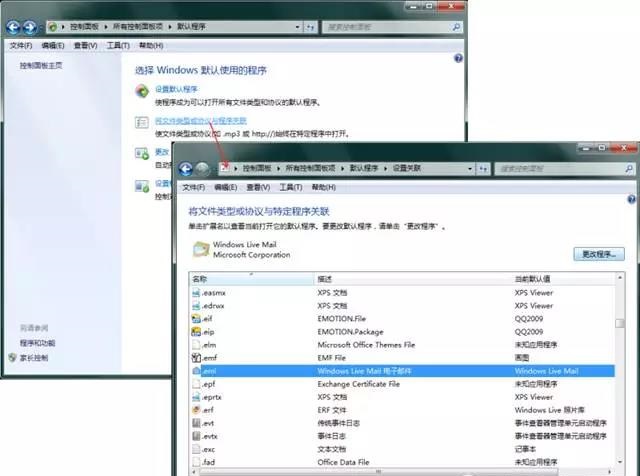Click the Back arrow in Default Programs window
Viewport: 640px width, 476px height.
pos(13,27)
